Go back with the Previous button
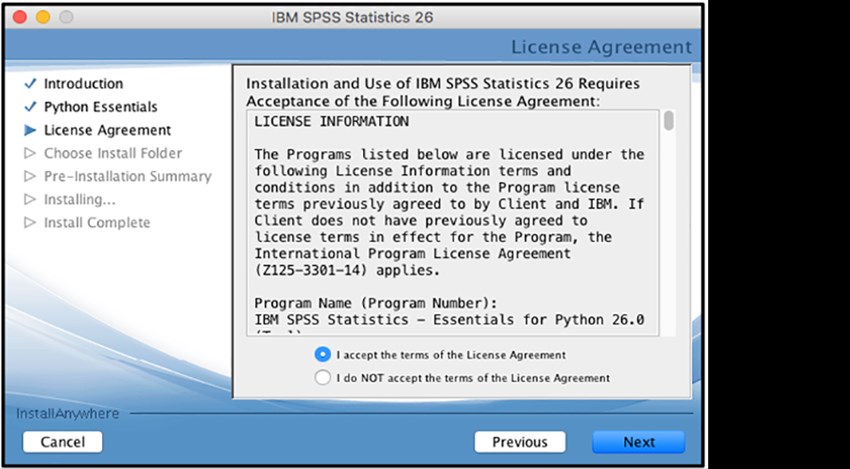Screen dimensions: 850x469 (x=520, y=442)
